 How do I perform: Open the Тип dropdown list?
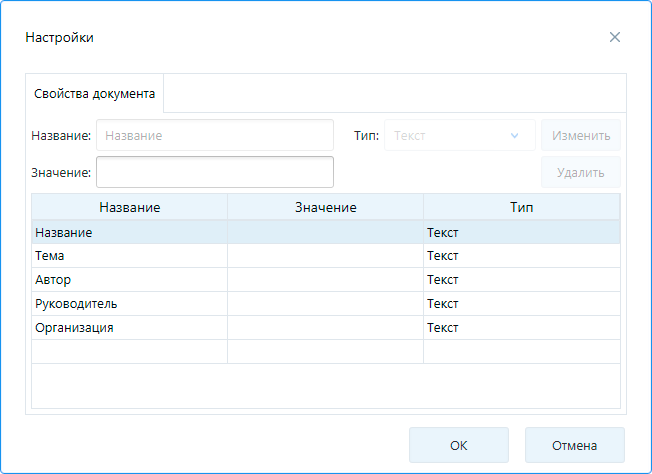pos(459,135)
